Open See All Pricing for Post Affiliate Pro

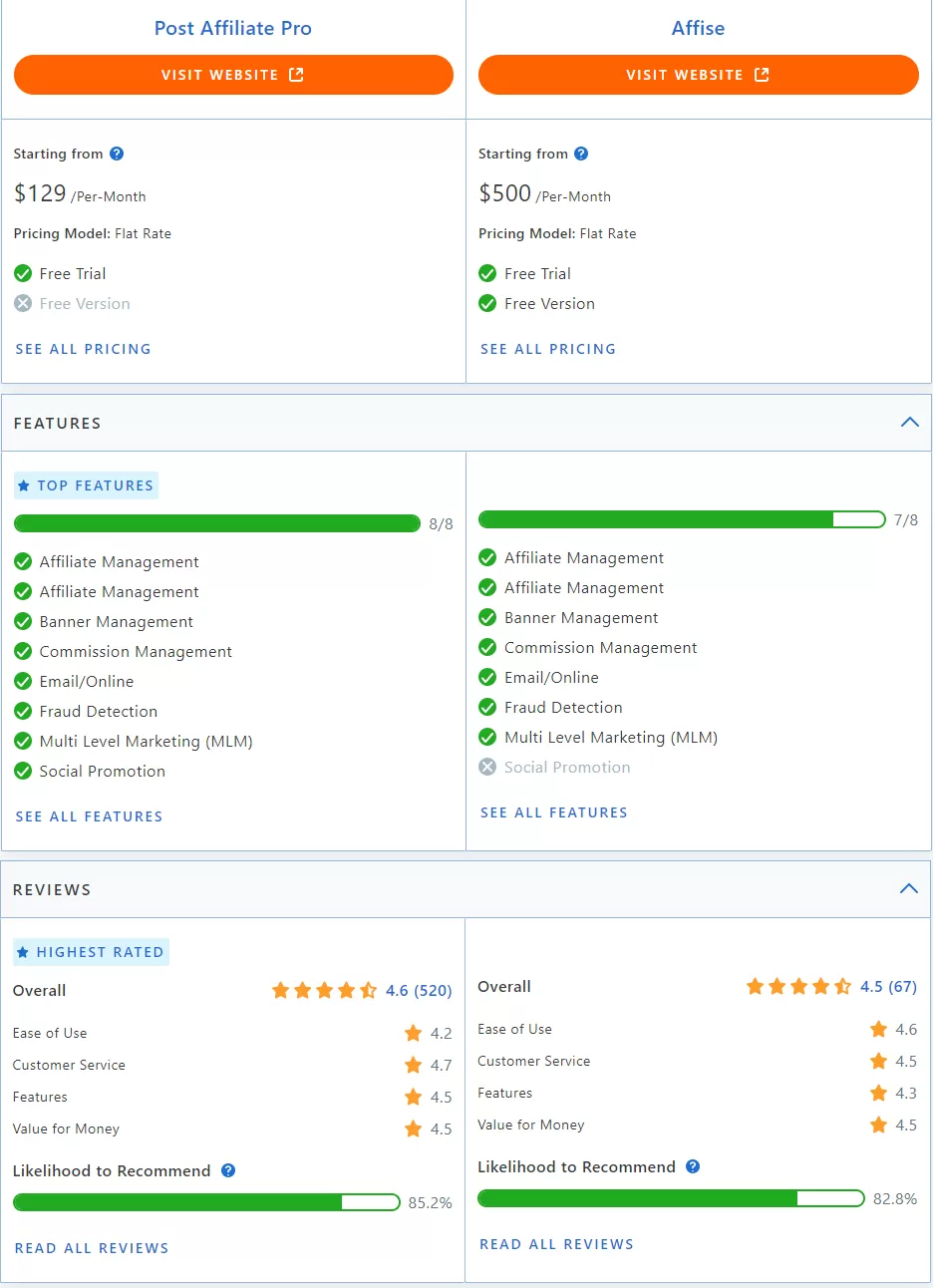click(x=83, y=349)
